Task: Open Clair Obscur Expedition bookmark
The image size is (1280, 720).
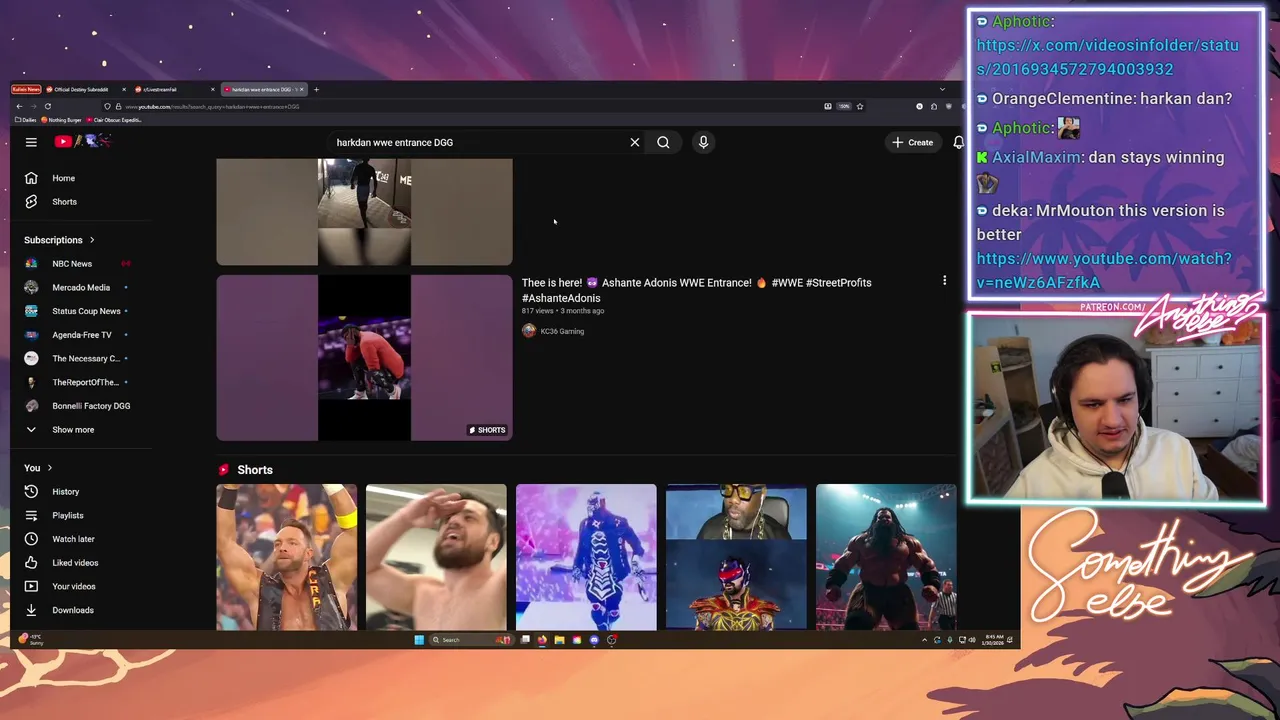Action: coord(114,120)
